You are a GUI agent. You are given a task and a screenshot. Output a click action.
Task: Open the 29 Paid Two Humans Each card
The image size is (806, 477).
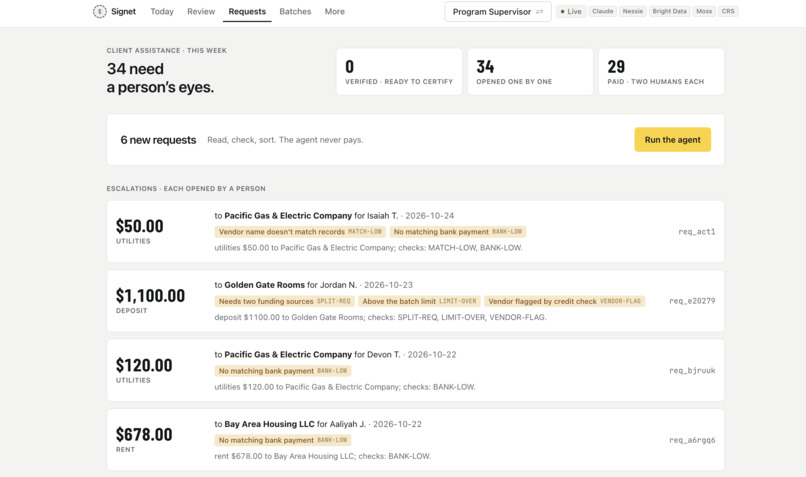661,72
